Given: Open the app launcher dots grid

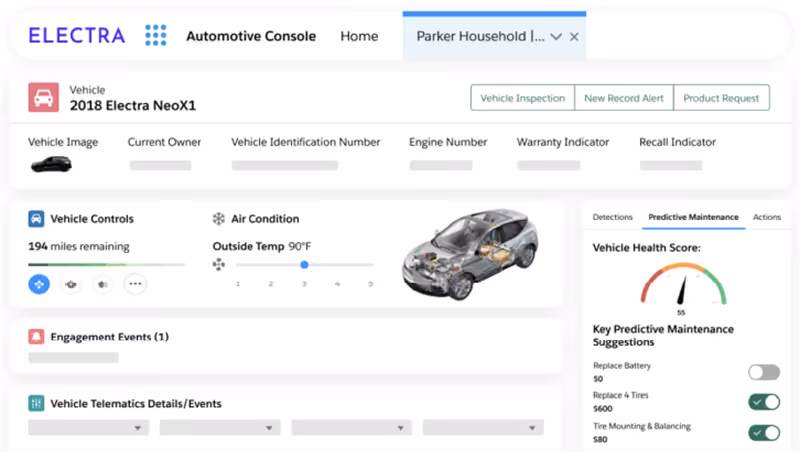Looking at the screenshot, I should click(x=156, y=35).
